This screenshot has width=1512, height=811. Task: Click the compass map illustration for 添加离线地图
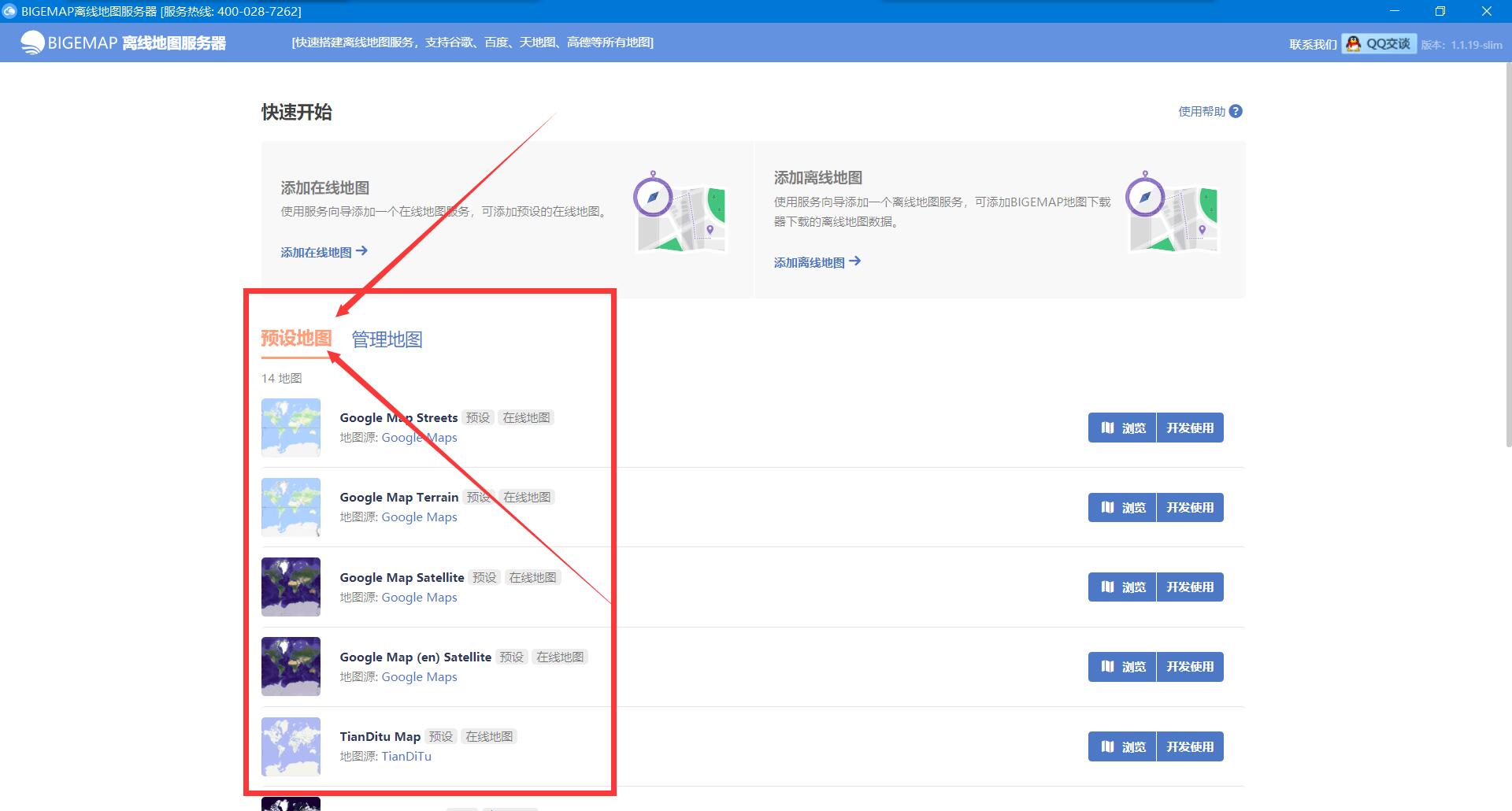1172,212
